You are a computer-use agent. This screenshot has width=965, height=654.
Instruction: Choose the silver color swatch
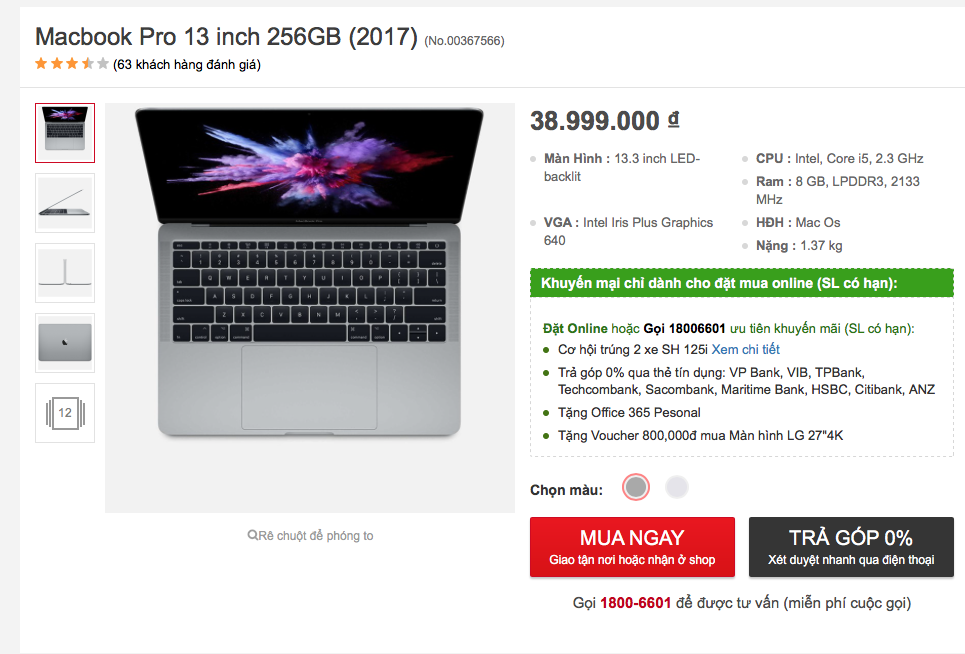677,487
